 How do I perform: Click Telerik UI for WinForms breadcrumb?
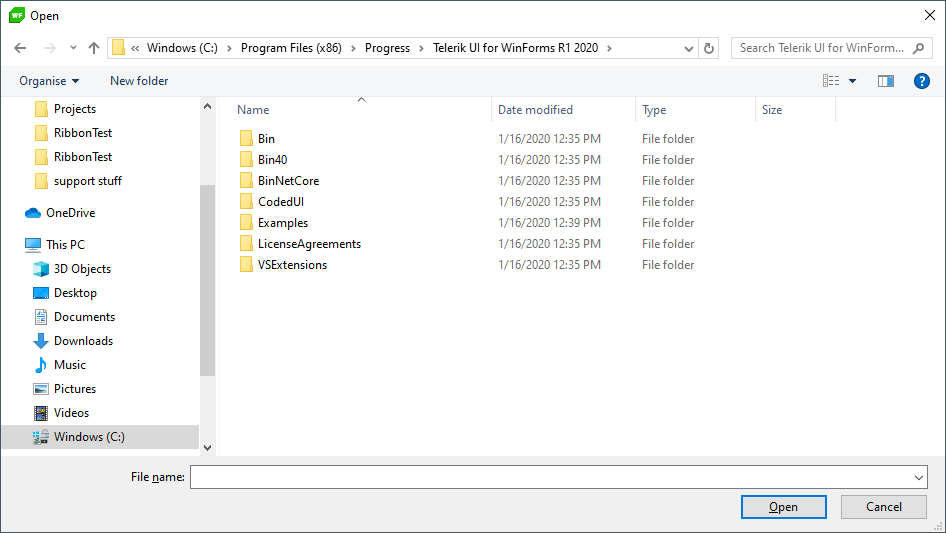[x=516, y=48]
